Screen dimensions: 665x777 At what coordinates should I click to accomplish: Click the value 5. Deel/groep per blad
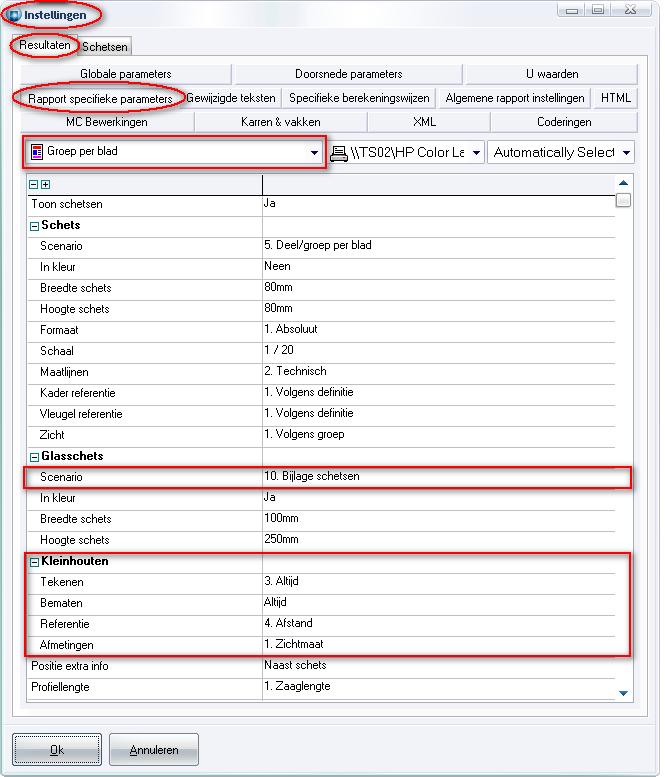pyautogui.click(x=318, y=245)
